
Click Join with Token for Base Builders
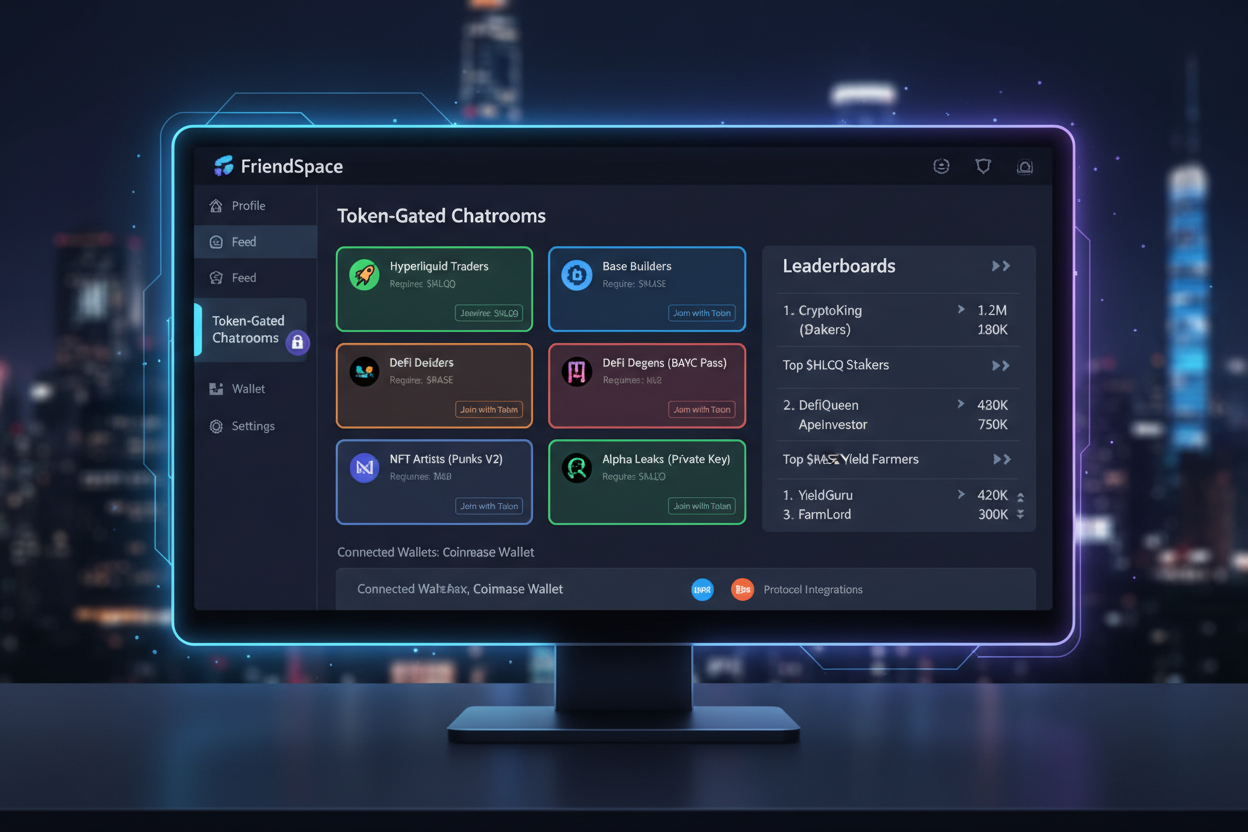(702, 313)
